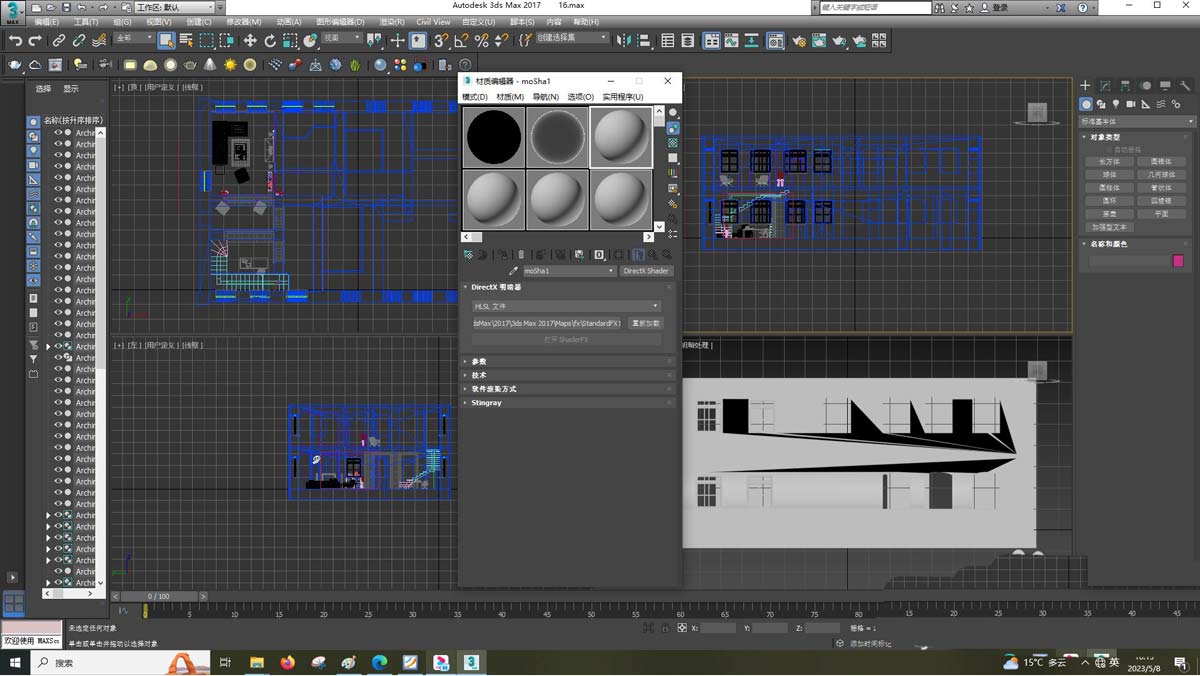Click the 长方体 create button

pos(1109,161)
